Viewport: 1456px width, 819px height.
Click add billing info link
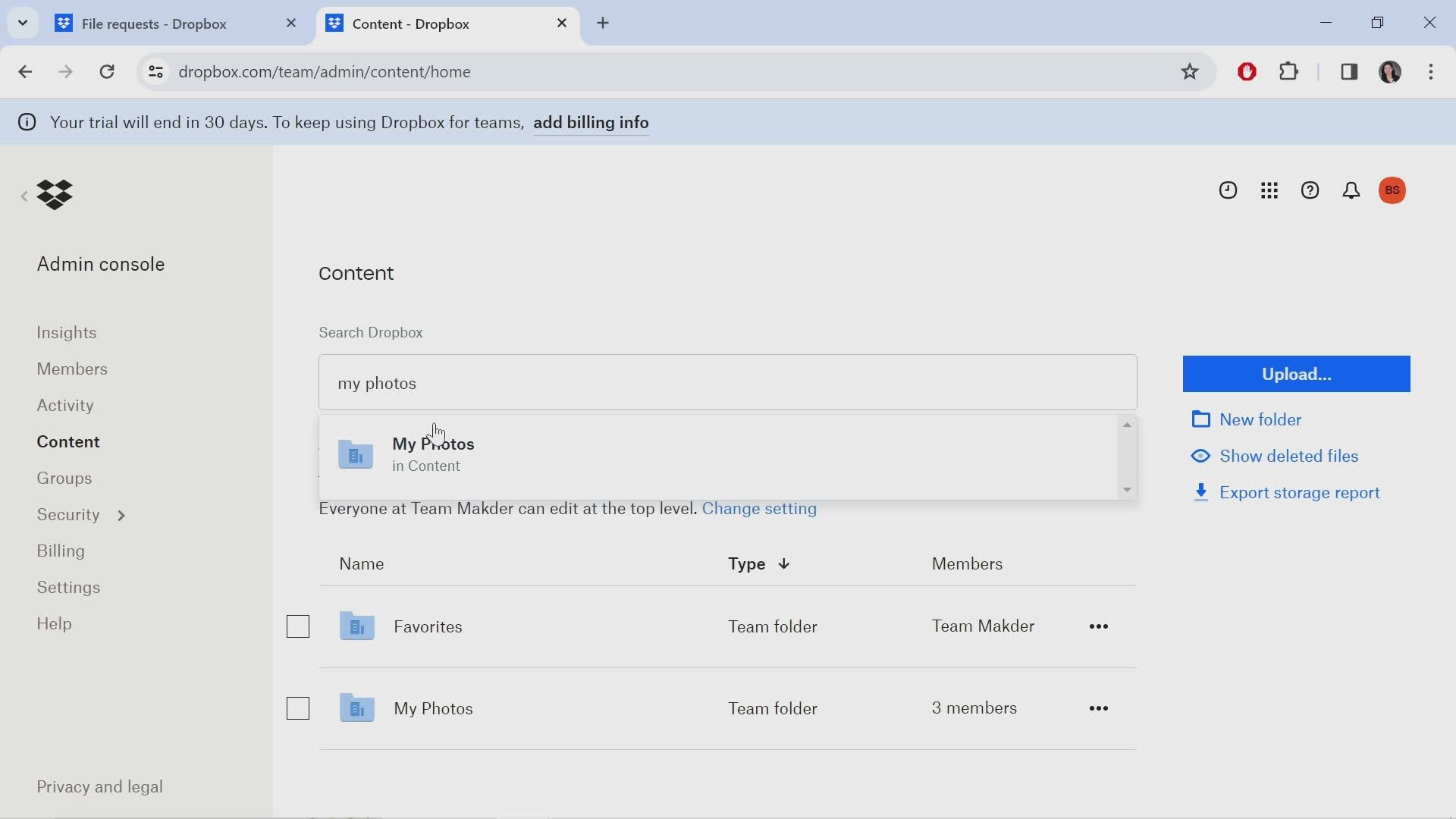591,123
